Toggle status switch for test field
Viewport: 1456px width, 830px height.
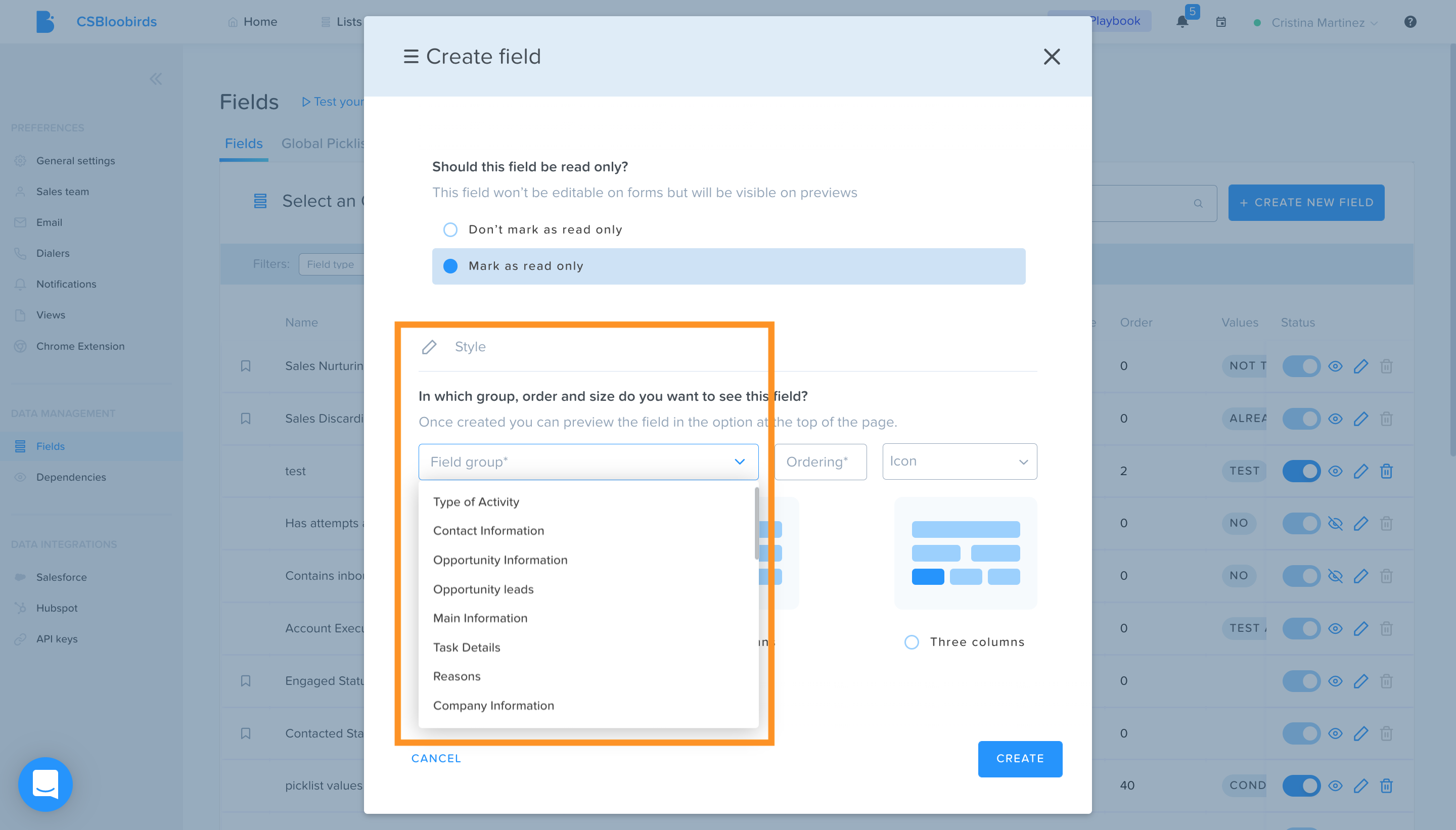tap(1301, 471)
